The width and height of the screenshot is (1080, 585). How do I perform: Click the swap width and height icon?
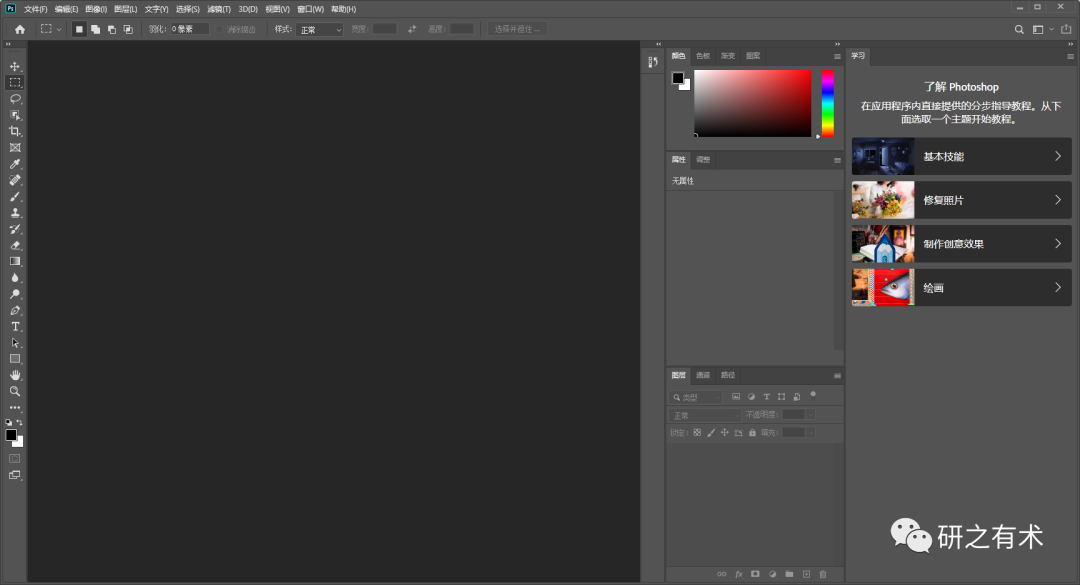point(412,29)
